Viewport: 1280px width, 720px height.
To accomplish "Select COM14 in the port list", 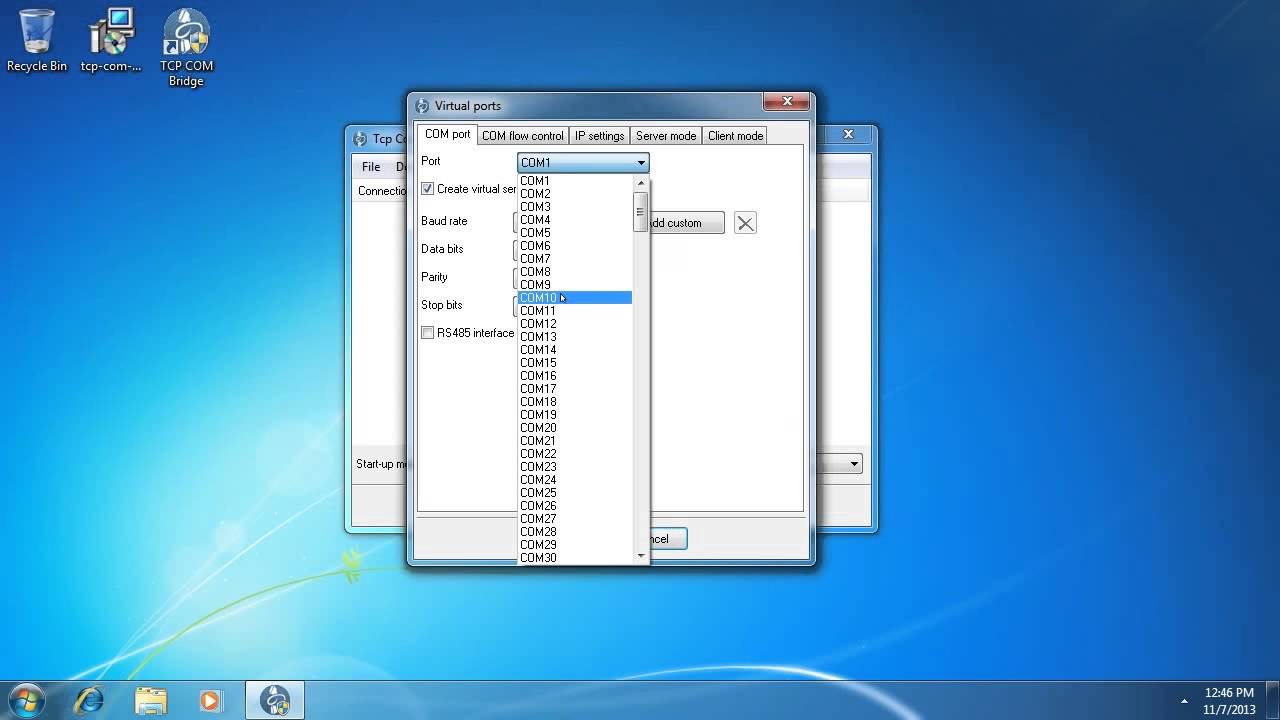I will [x=575, y=350].
